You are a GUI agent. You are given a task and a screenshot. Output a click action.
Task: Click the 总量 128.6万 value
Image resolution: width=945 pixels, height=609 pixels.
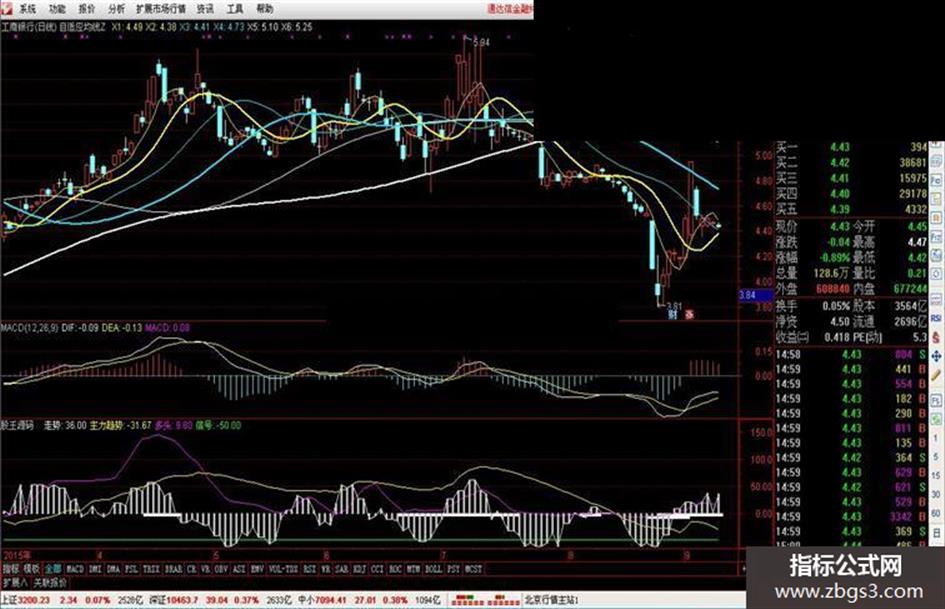(831, 274)
